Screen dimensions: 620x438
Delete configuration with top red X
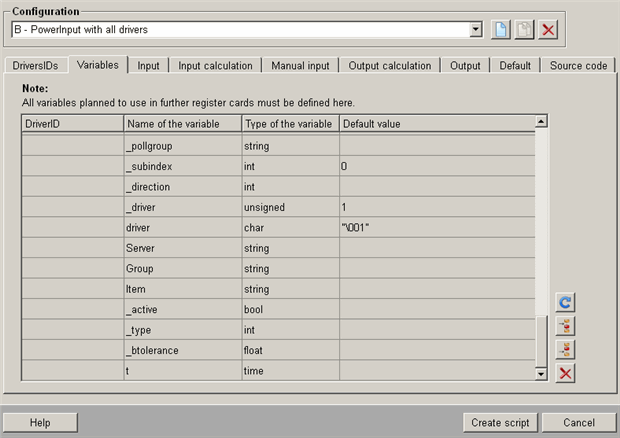click(x=548, y=30)
